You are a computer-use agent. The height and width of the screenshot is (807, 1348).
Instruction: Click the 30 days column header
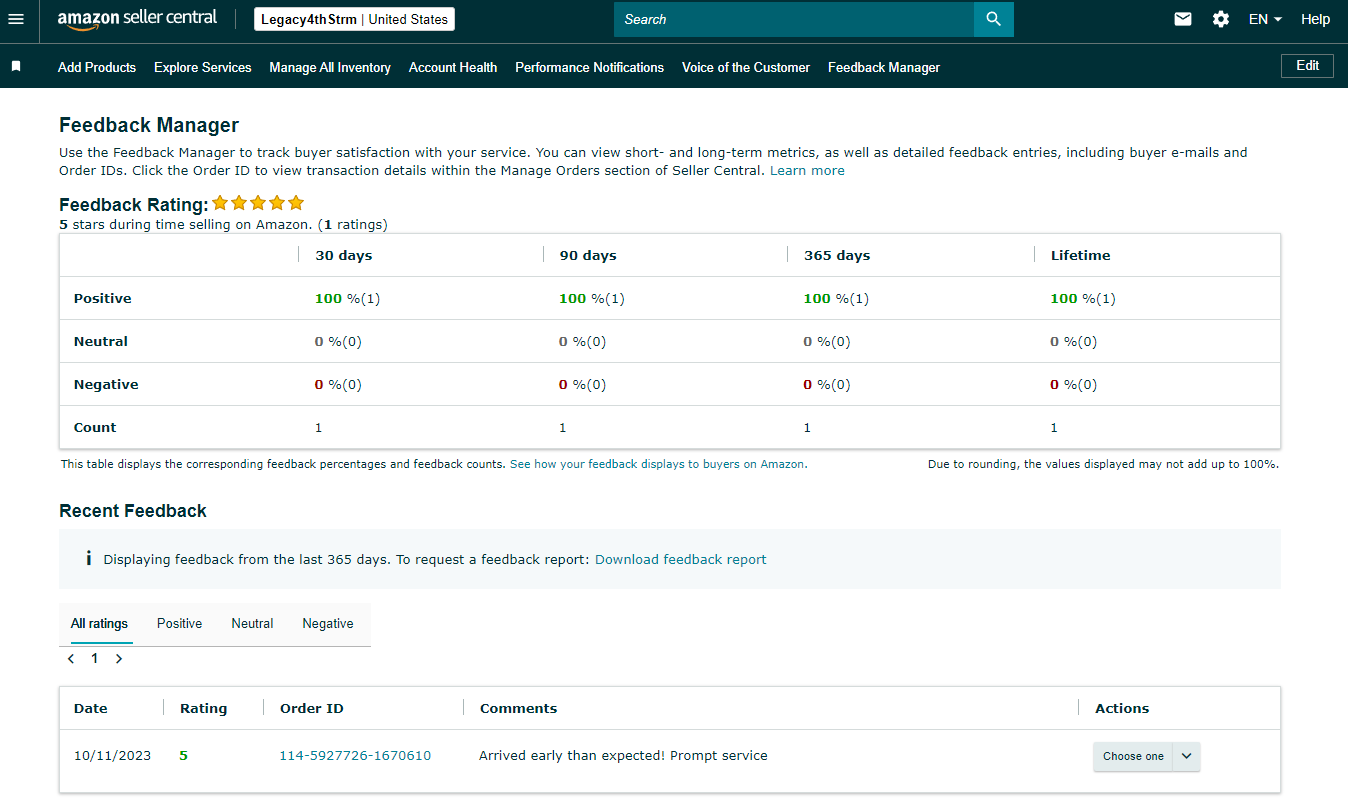click(343, 255)
